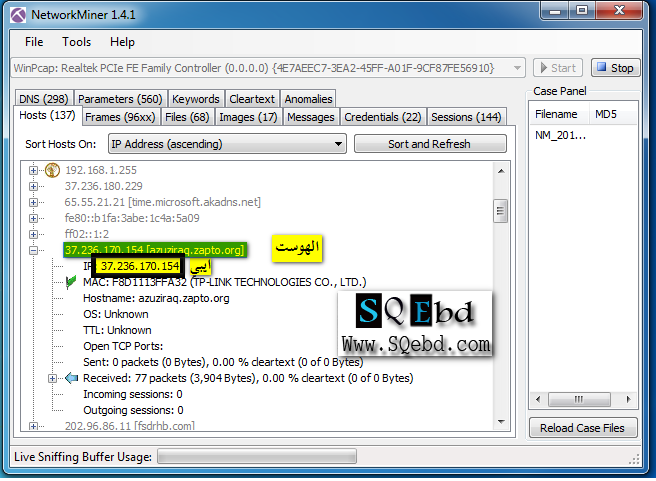
Task: Click the Start capture button
Action: 557,68
